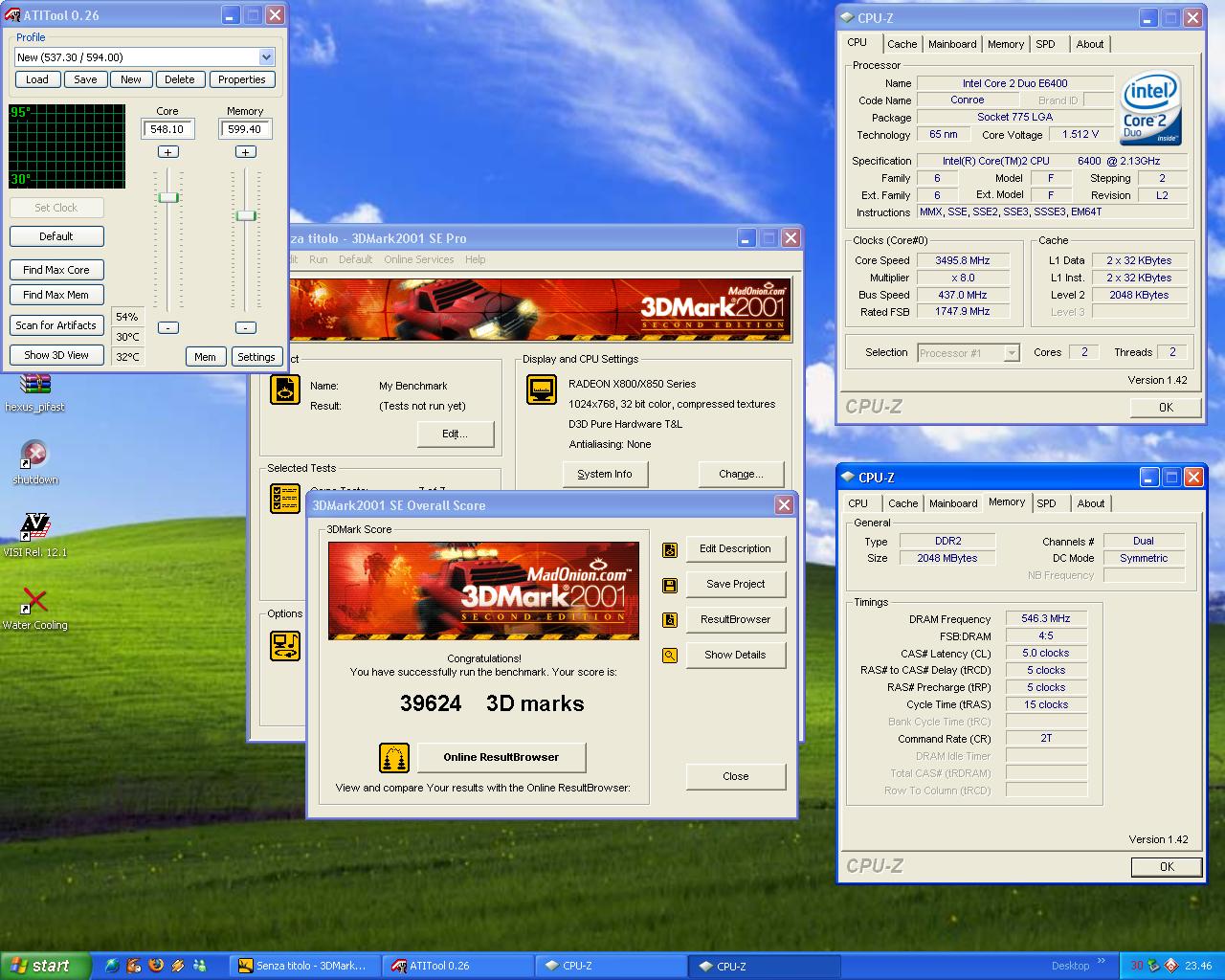Click the Change... display settings button
This screenshot has width=1225, height=980.
tap(742, 474)
